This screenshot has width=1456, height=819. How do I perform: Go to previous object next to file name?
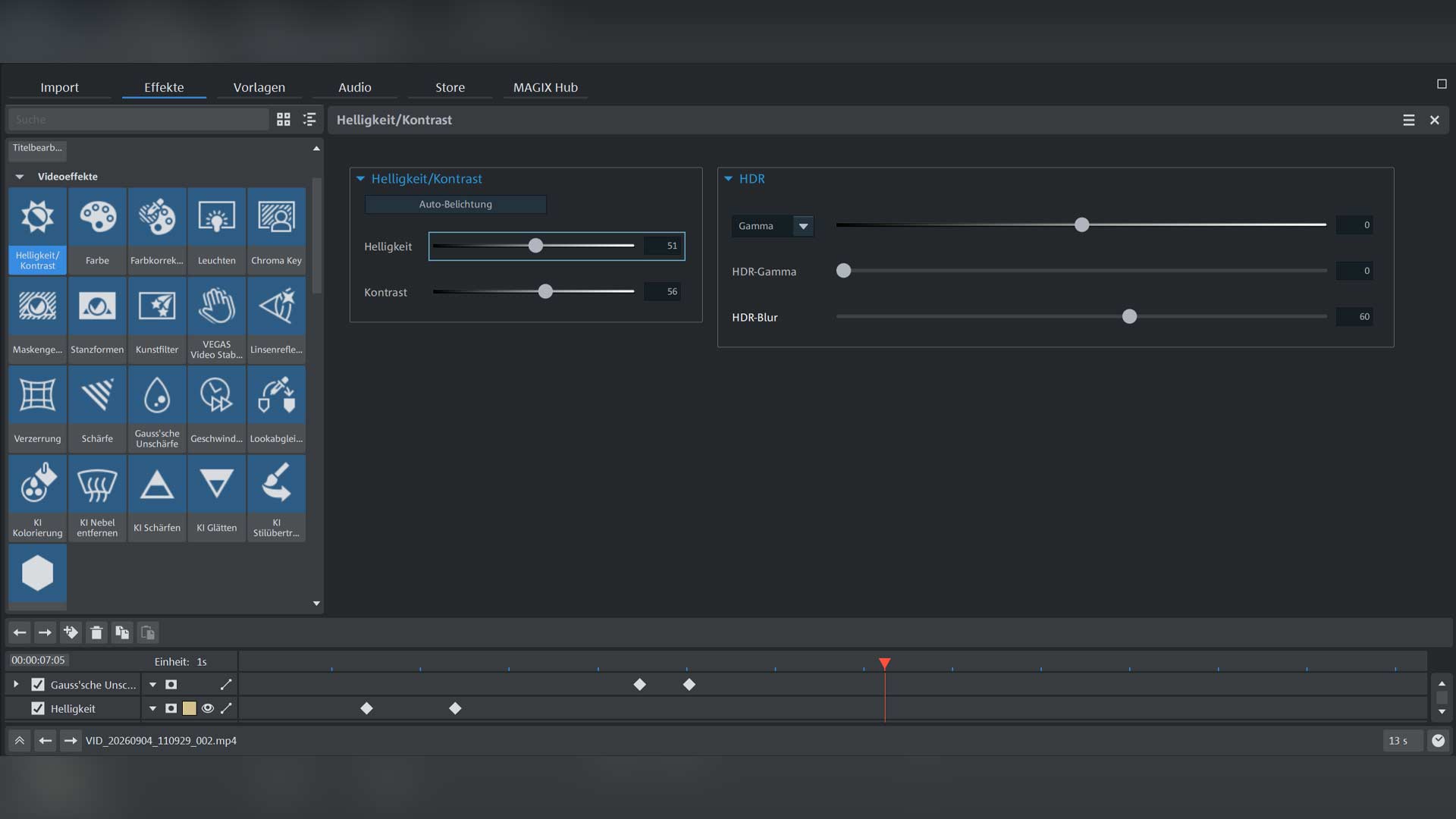[x=45, y=740]
